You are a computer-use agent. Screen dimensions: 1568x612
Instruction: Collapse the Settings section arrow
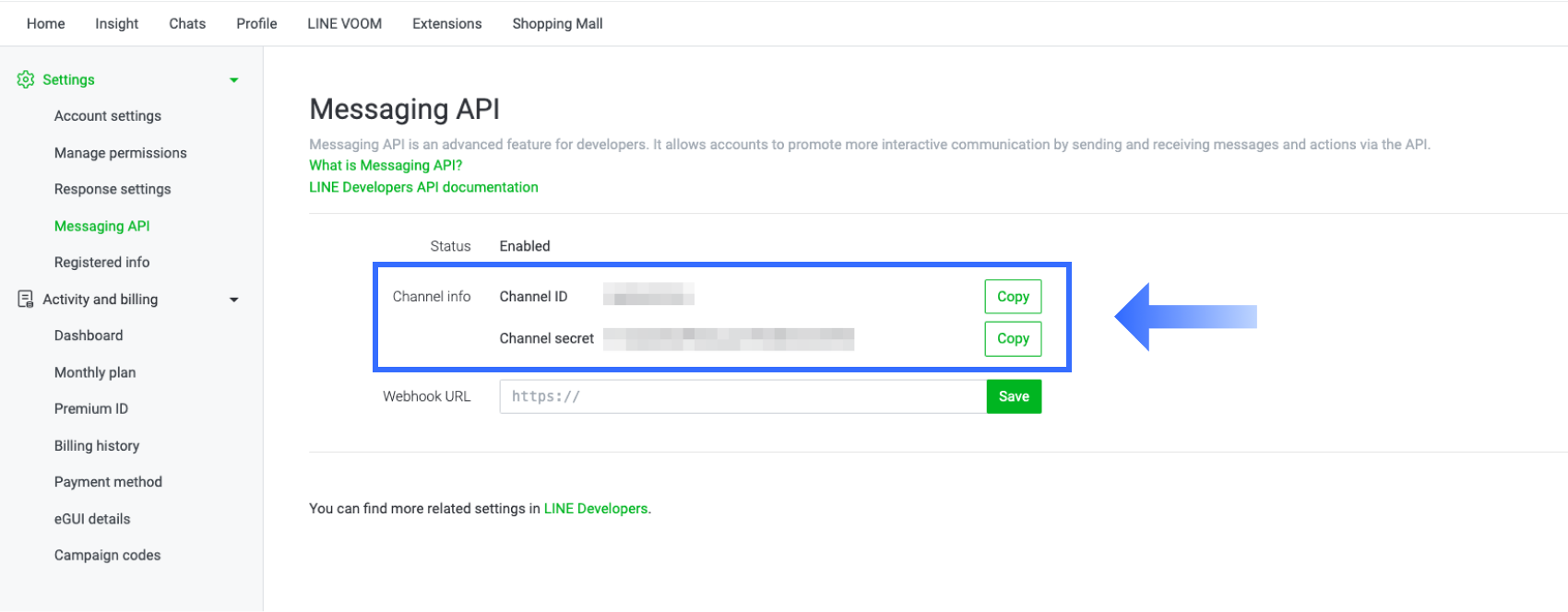click(x=234, y=80)
